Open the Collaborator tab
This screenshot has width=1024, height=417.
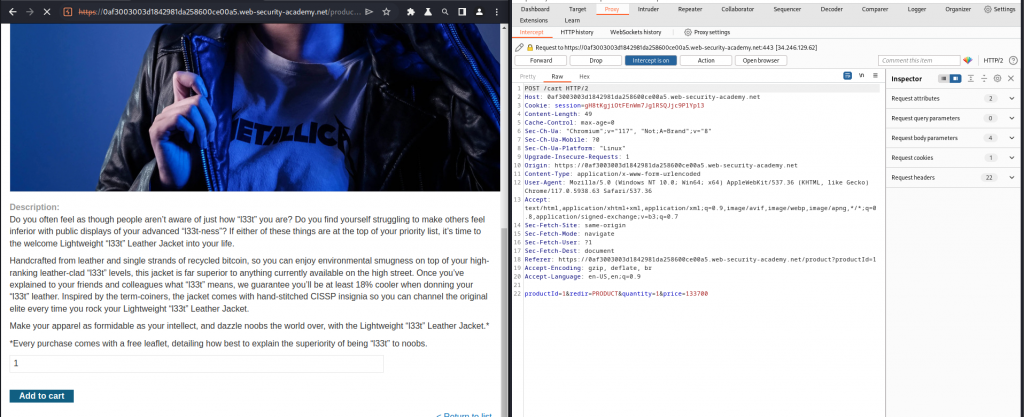click(x=737, y=9)
